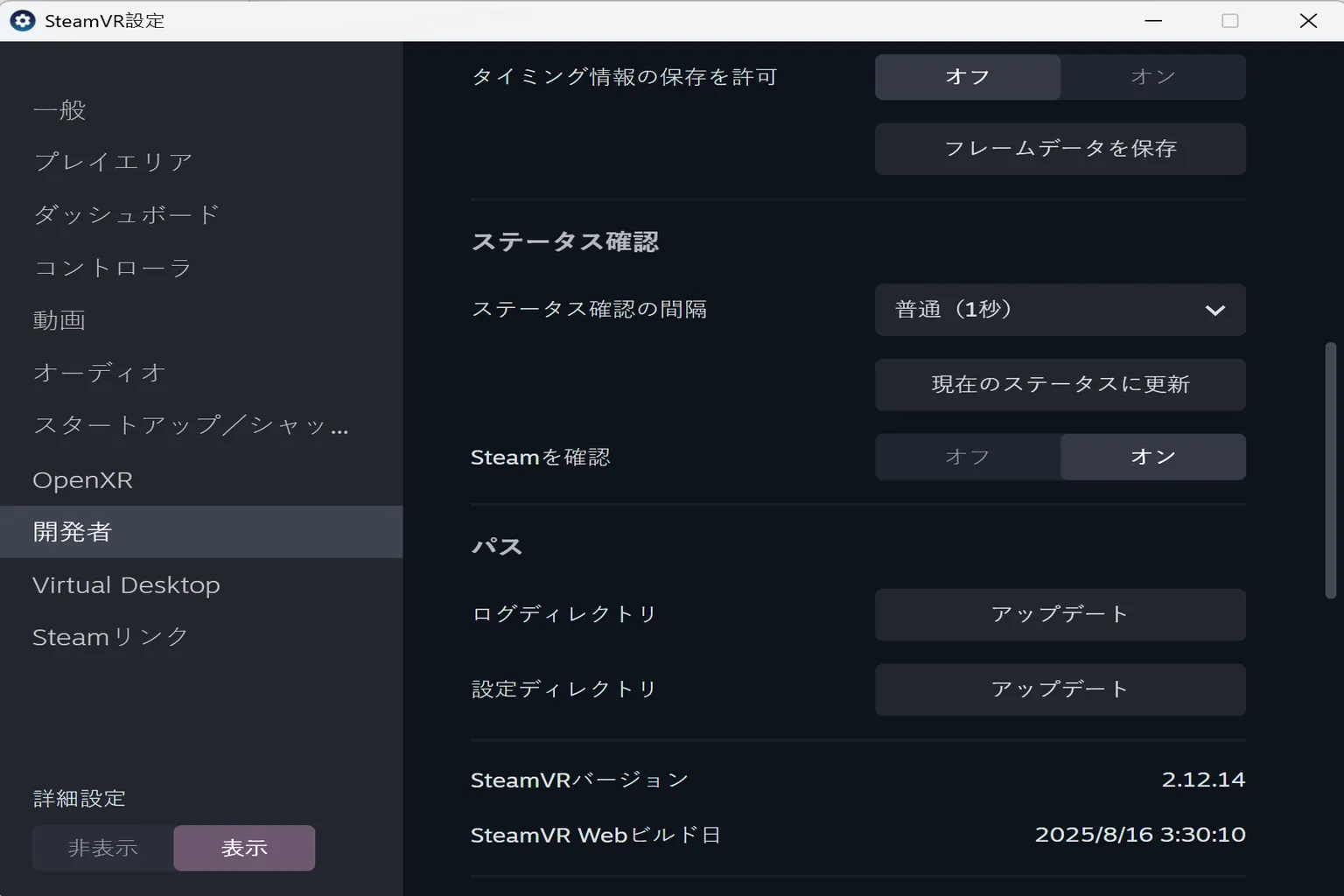Screen dimensions: 1344x896
Task: Set 詳細設定 to 非表示
Action: point(103,848)
